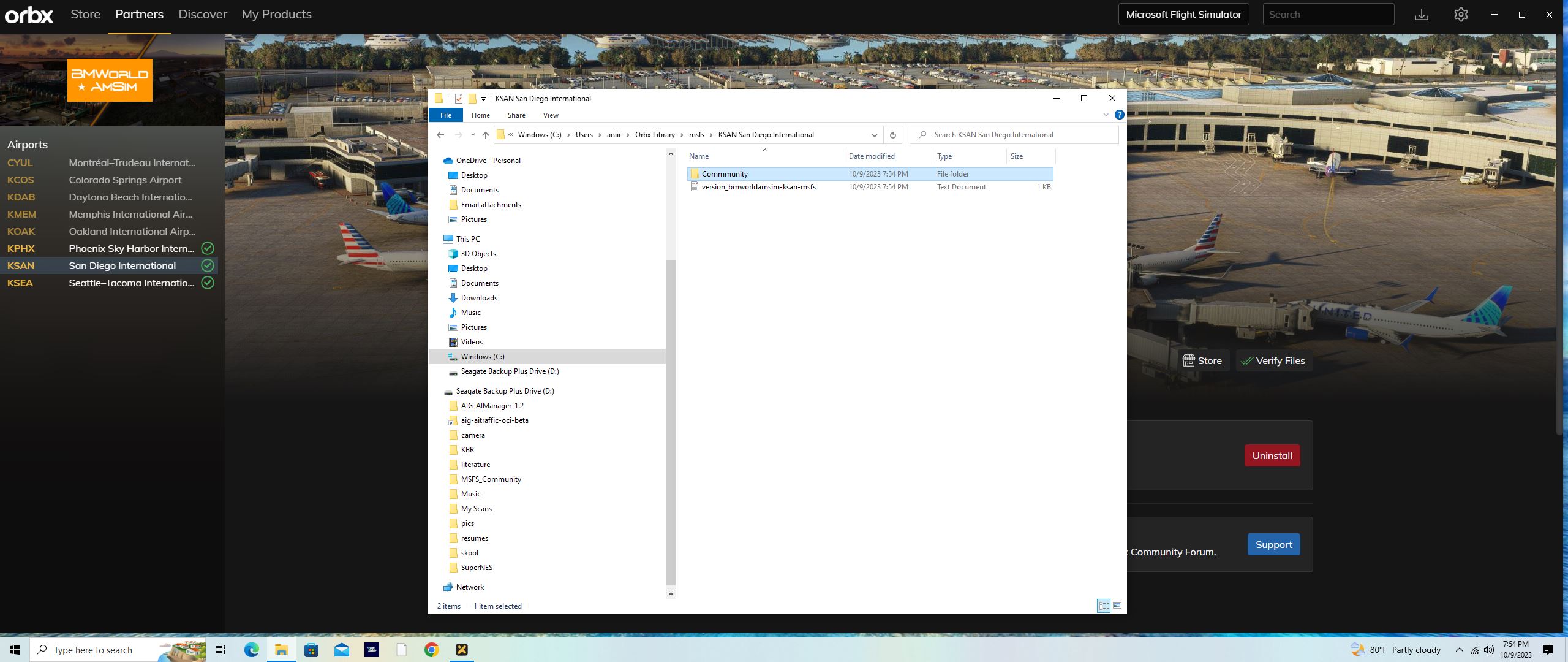Open the Share ribbon tab

tap(516, 115)
